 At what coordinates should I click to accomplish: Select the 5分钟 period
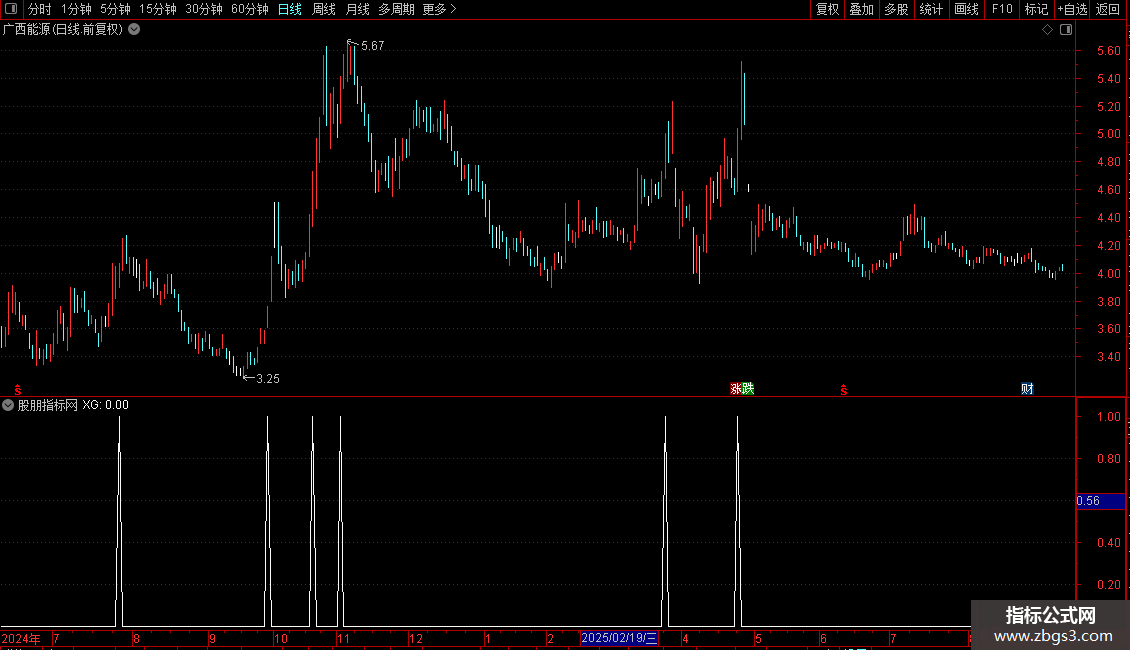pyautogui.click(x=115, y=9)
